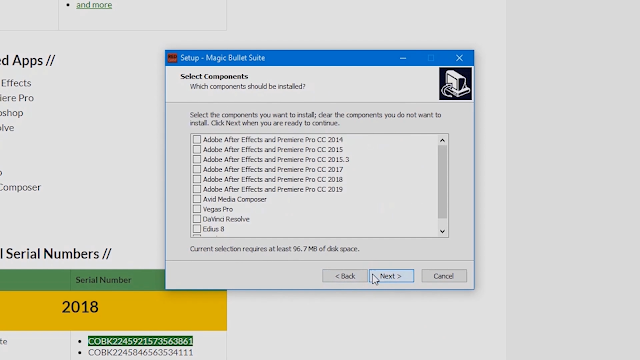Click the component list scrollbar thumb
Viewport: 640px width, 360px height.
[x=442, y=182]
